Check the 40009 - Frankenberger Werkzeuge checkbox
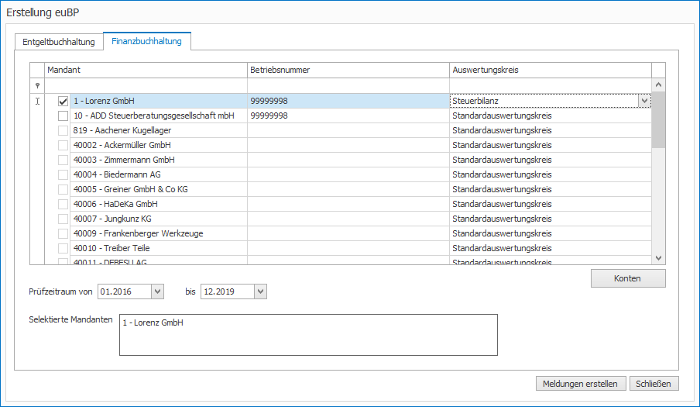The height and width of the screenshot is (407, 700). coord(63,234)
